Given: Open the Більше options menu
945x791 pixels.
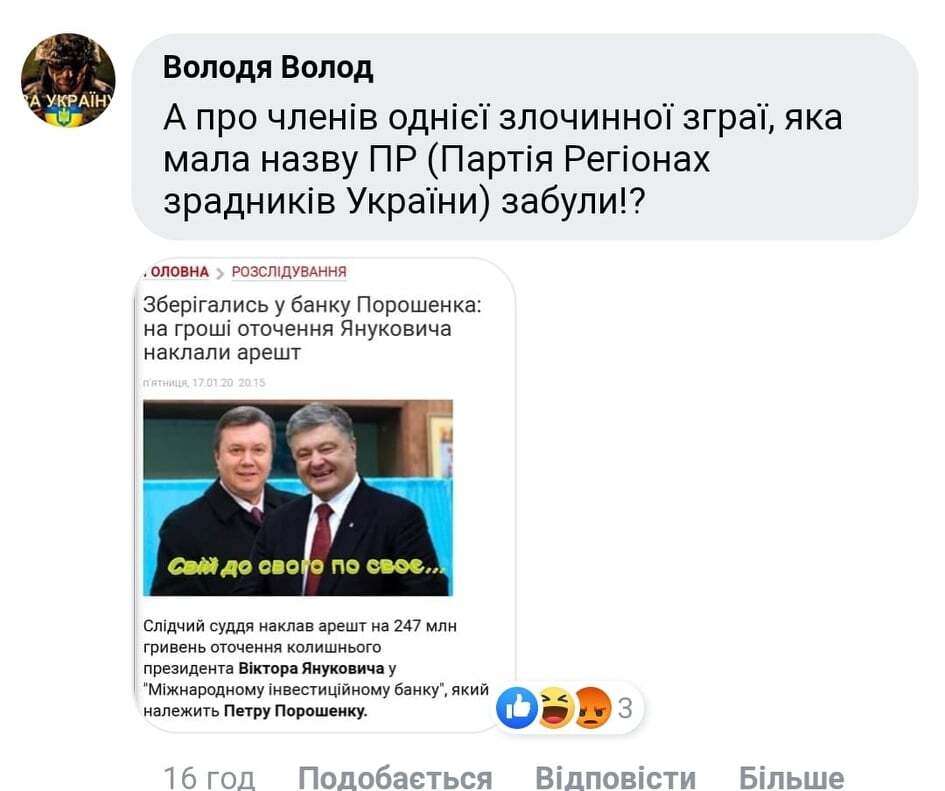Looking at the screenshot, I should [x=791, y=777].
